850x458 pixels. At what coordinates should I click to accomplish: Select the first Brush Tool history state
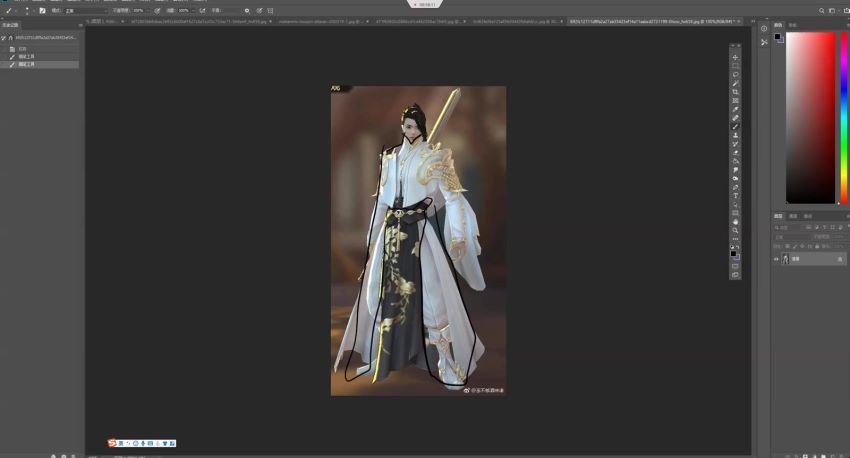pos(40,56)
